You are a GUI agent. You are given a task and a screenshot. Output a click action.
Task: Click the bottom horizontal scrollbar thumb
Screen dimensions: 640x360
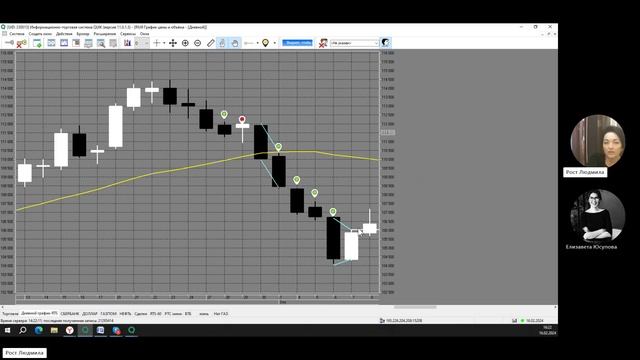[415, 307]
